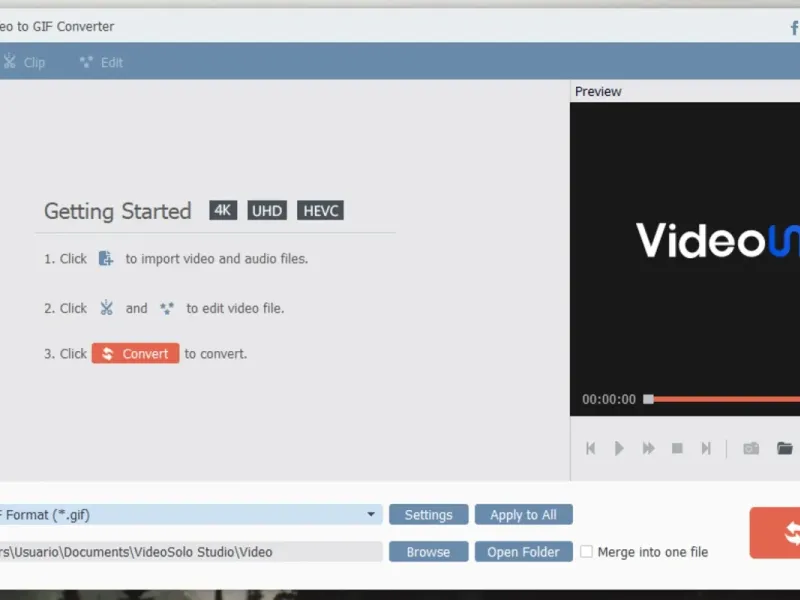Click the scissors clip icon in step 2
Screen dimensions: 800x600
click(106, 308)
